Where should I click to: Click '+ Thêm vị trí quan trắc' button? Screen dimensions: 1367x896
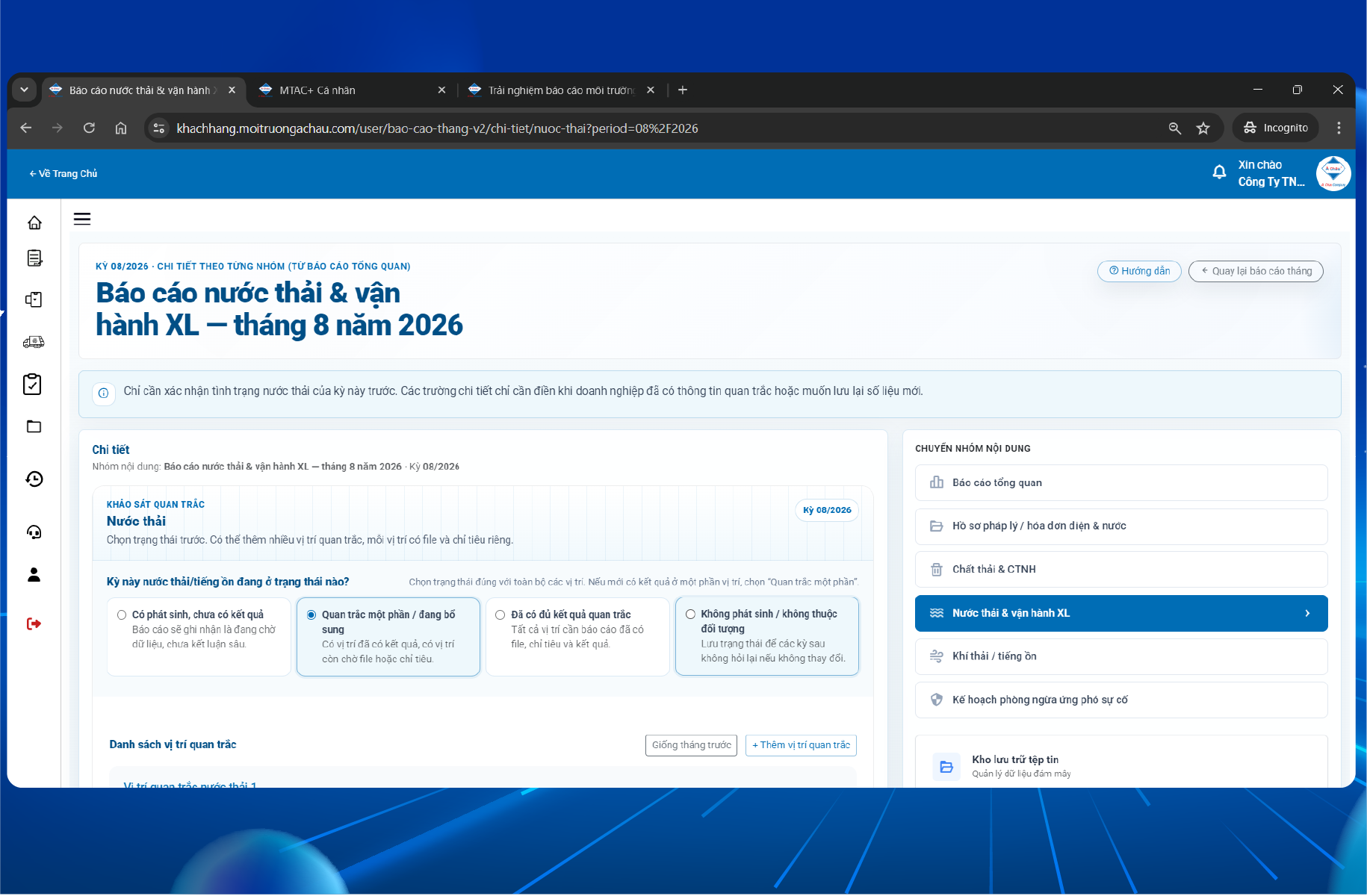[801, 745]
